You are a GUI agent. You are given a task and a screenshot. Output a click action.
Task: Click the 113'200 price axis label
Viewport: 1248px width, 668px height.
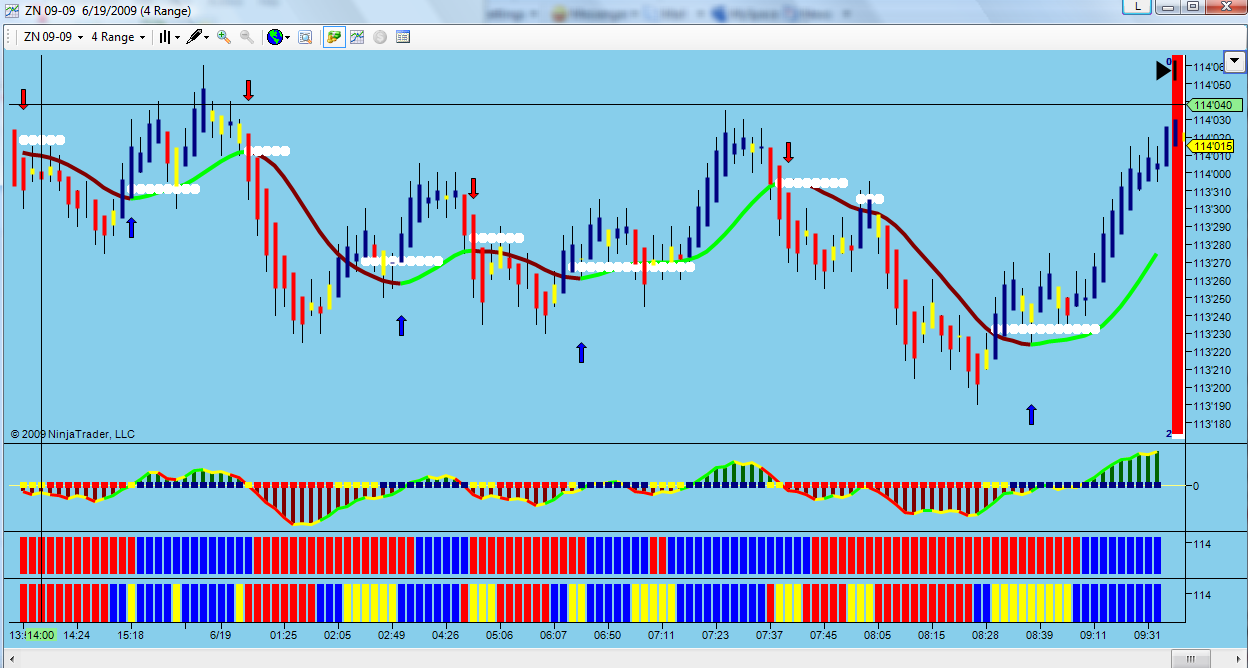[x=1212, y=388]
